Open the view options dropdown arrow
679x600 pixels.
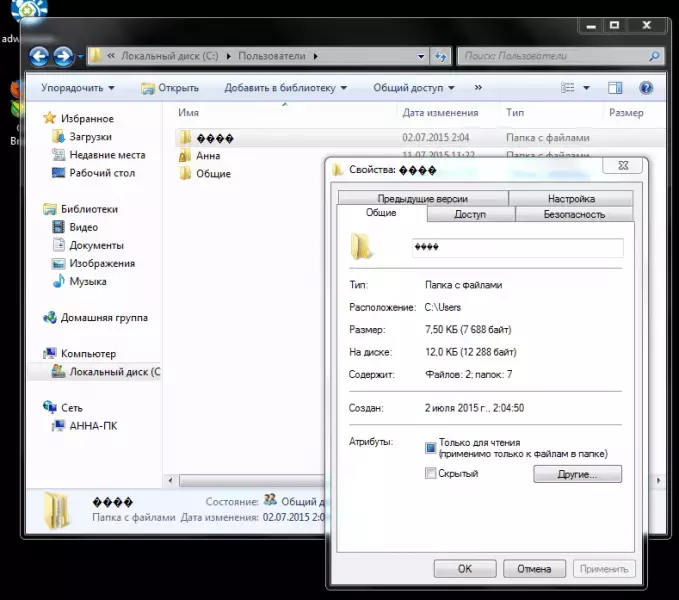[586, 88]
